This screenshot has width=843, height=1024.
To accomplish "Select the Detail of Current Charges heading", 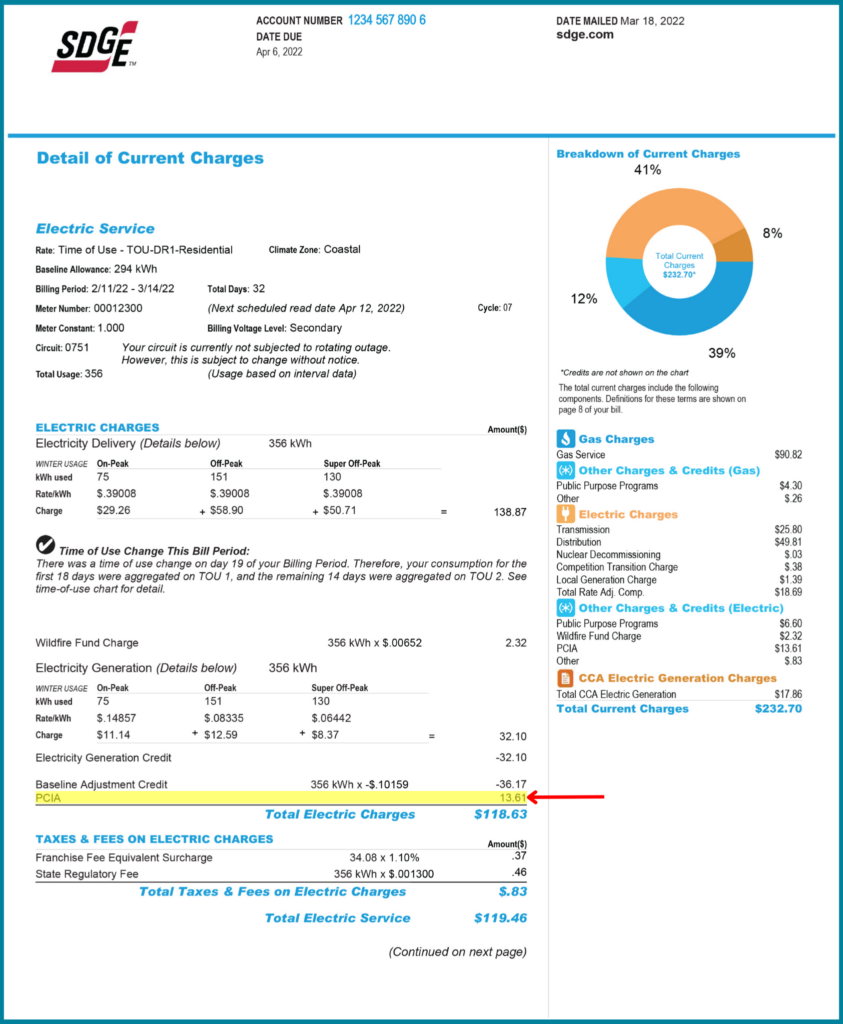I will tap(150, 158).
